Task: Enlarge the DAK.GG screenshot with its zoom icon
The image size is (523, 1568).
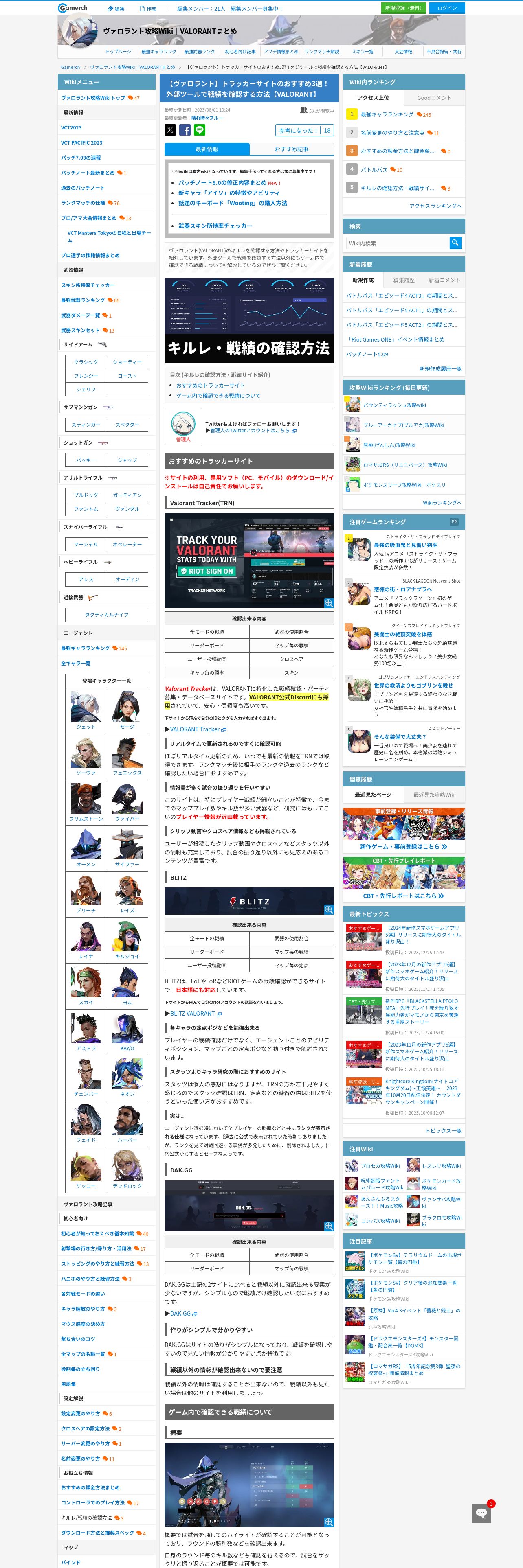Action: [x=329, y=1226]
